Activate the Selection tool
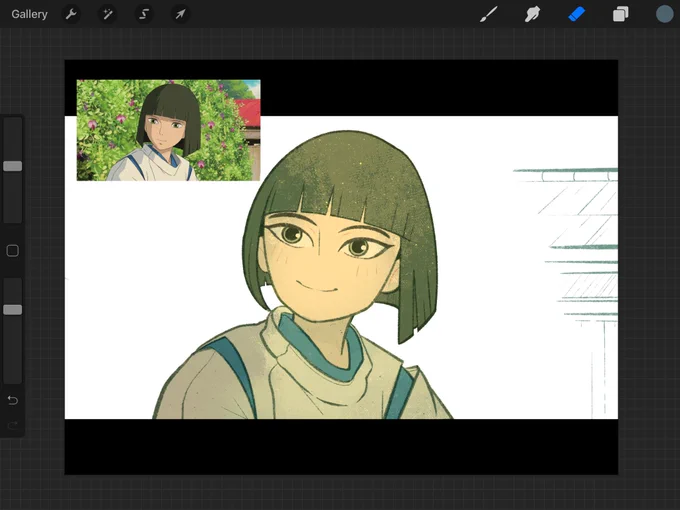The image size is (680, 510). click(144, 14)
